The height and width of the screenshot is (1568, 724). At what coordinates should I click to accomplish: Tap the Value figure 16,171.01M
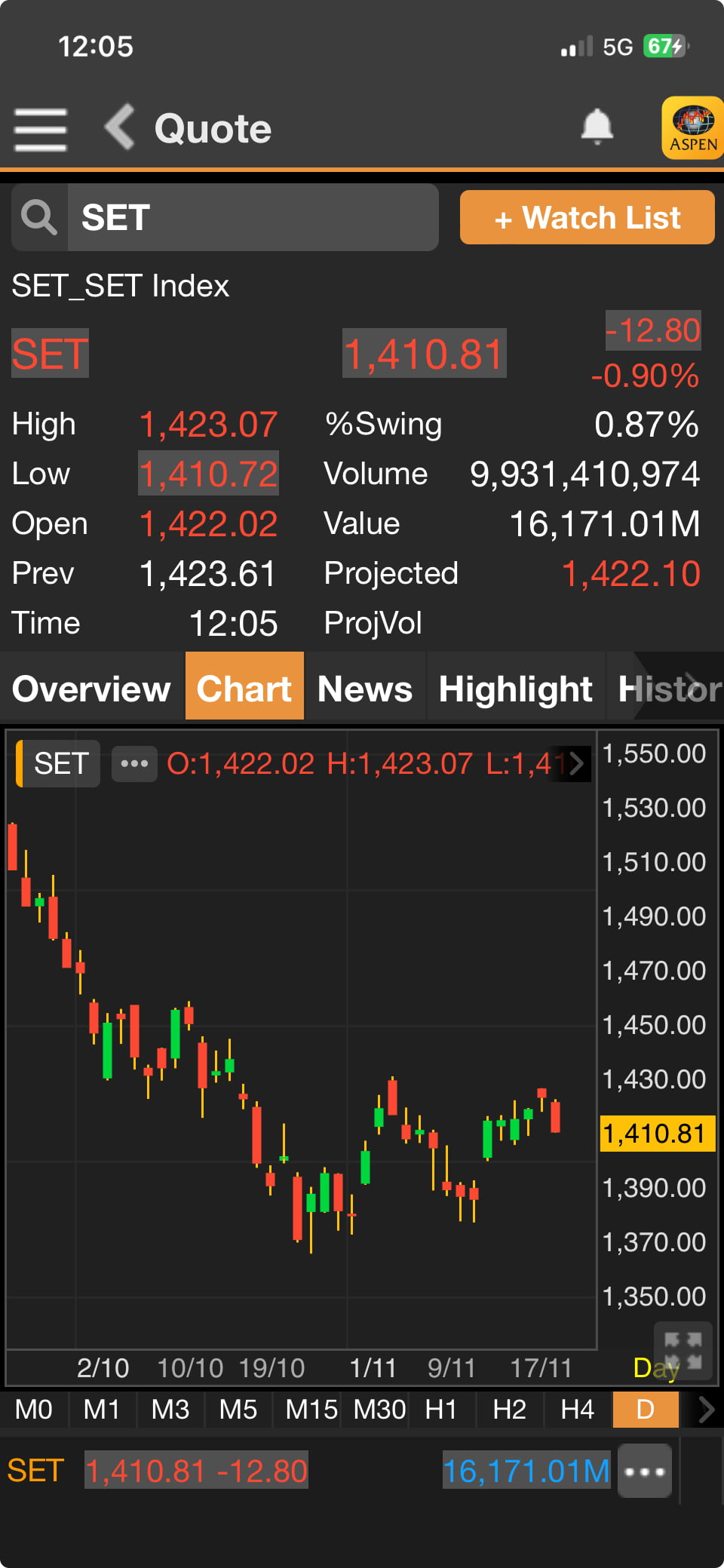click(x=605, y=524)
